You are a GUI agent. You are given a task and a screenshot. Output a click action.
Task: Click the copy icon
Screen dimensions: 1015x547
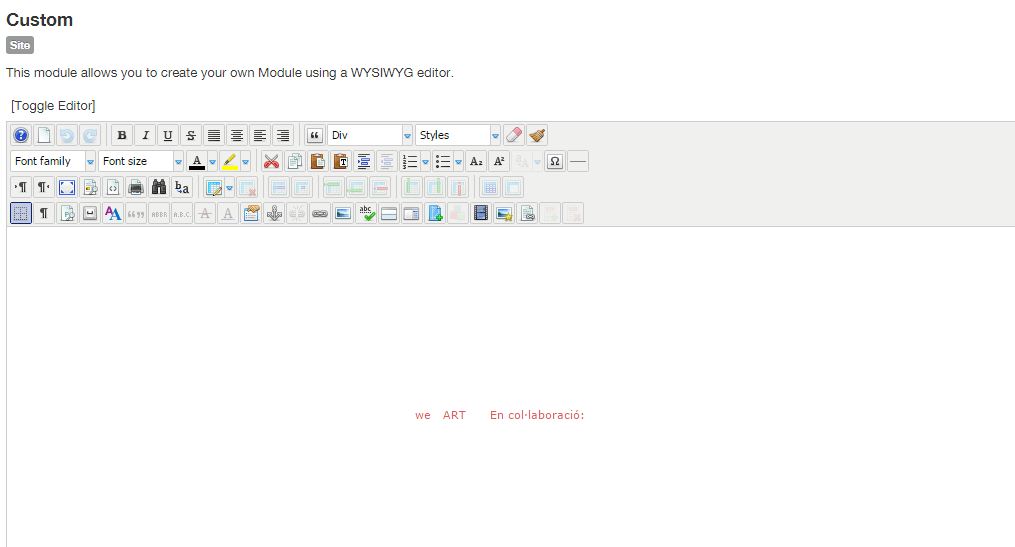295,161
